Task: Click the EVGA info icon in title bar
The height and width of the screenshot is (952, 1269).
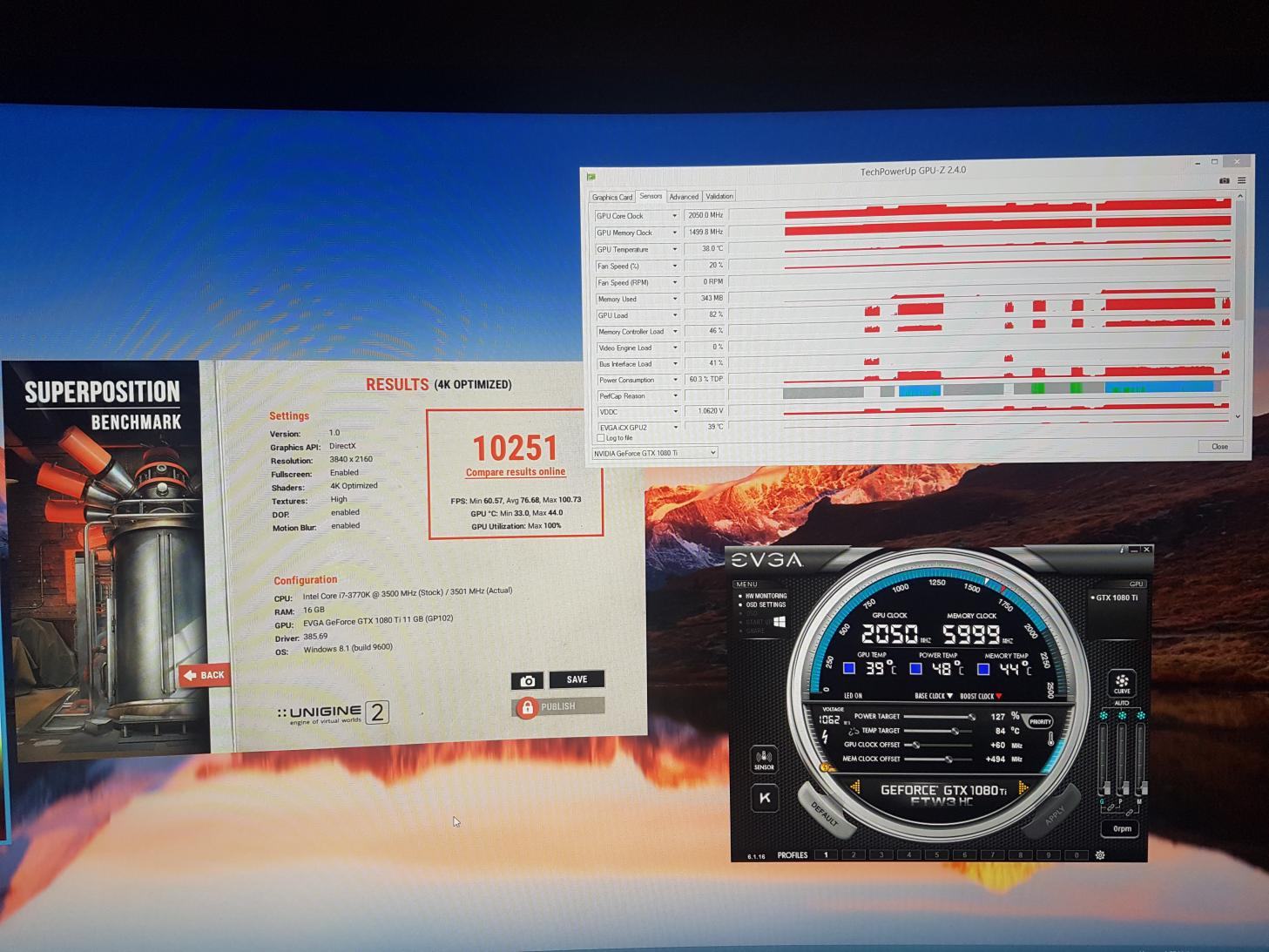Action: click(1122, 550)
